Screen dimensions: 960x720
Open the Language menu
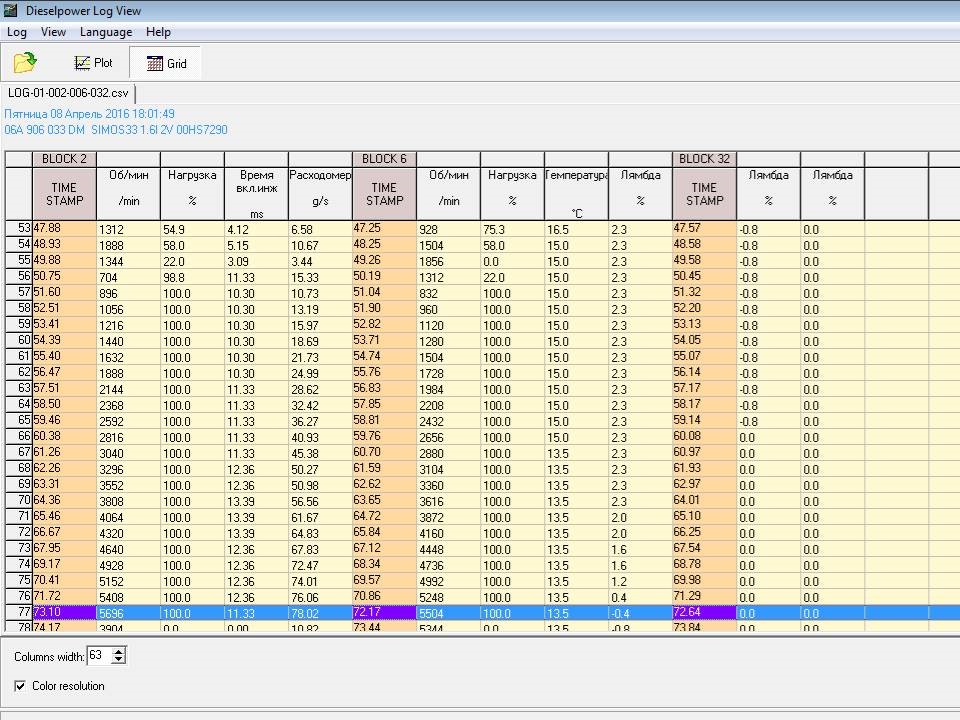106,32
